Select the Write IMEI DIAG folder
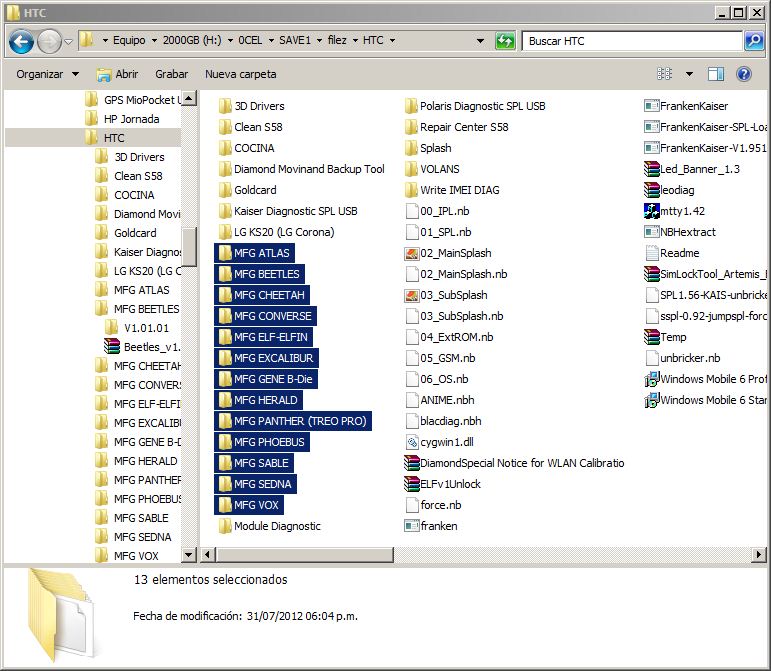The width and height of the screenshot is (771, 671). (x=452, y=190)
